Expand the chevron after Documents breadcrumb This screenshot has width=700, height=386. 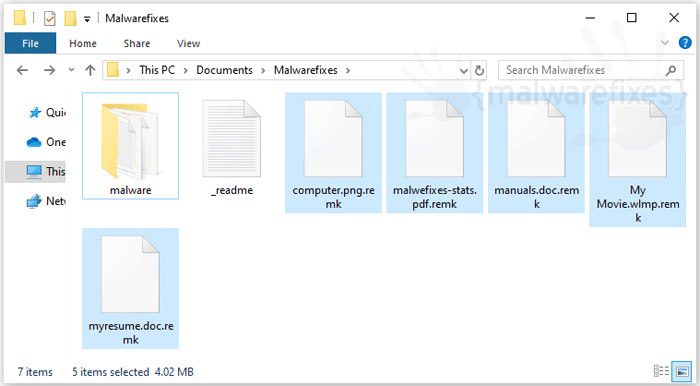[x=263, y=71]
